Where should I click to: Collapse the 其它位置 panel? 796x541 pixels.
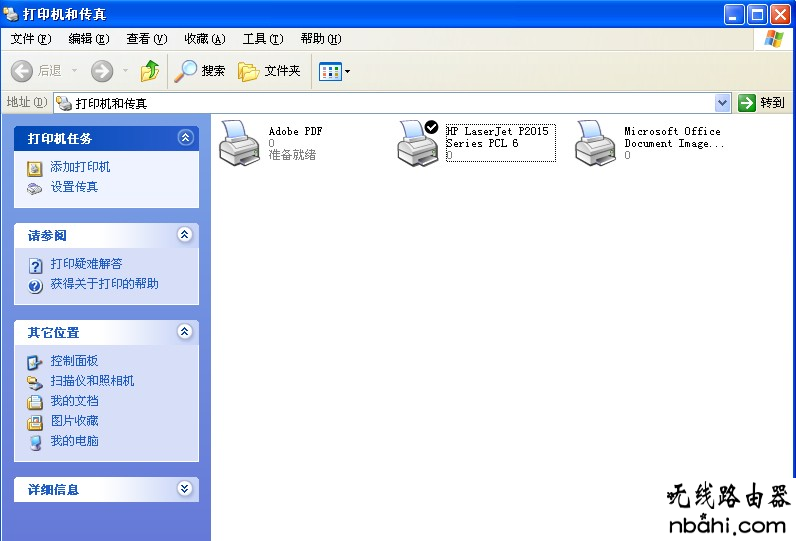[x=185, y=331]
